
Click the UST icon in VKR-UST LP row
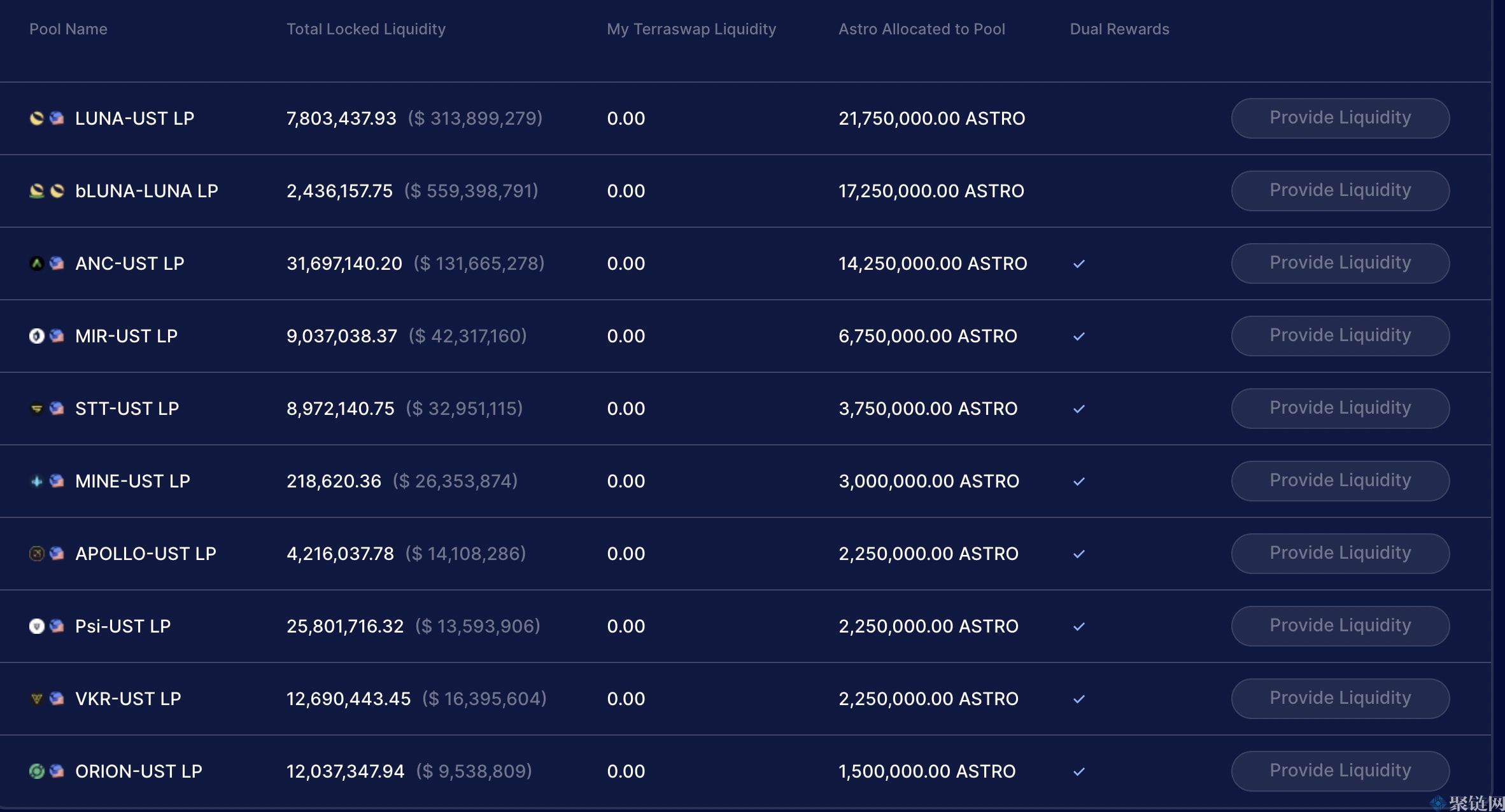57,699
